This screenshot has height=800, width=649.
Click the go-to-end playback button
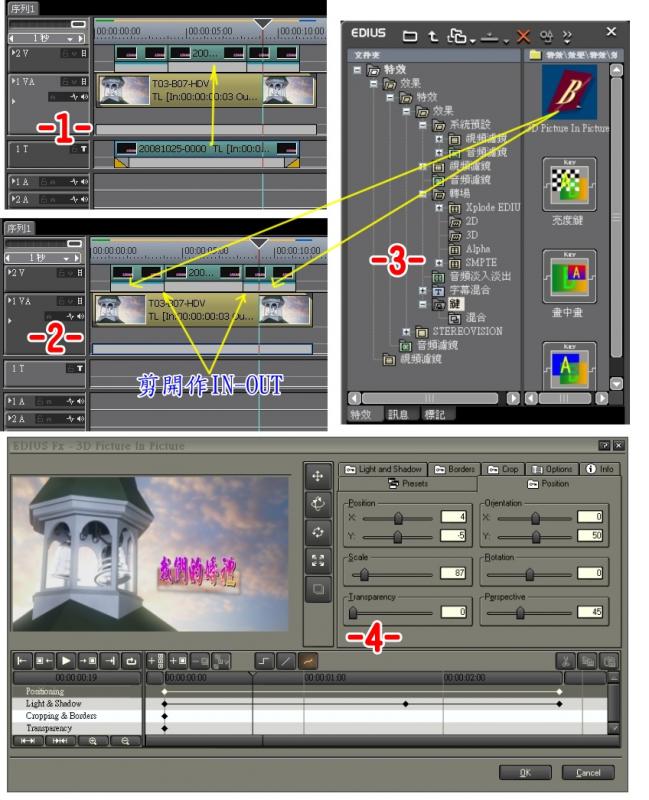coord(110,661)
